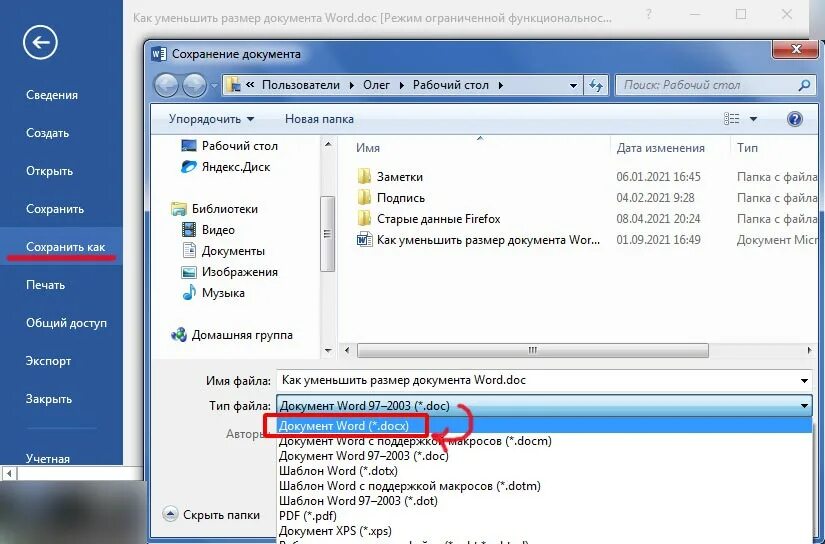
Task: Click the Рабочий стол icon in navigation pane
Action: pyautogui.click(x=188, y=146)
